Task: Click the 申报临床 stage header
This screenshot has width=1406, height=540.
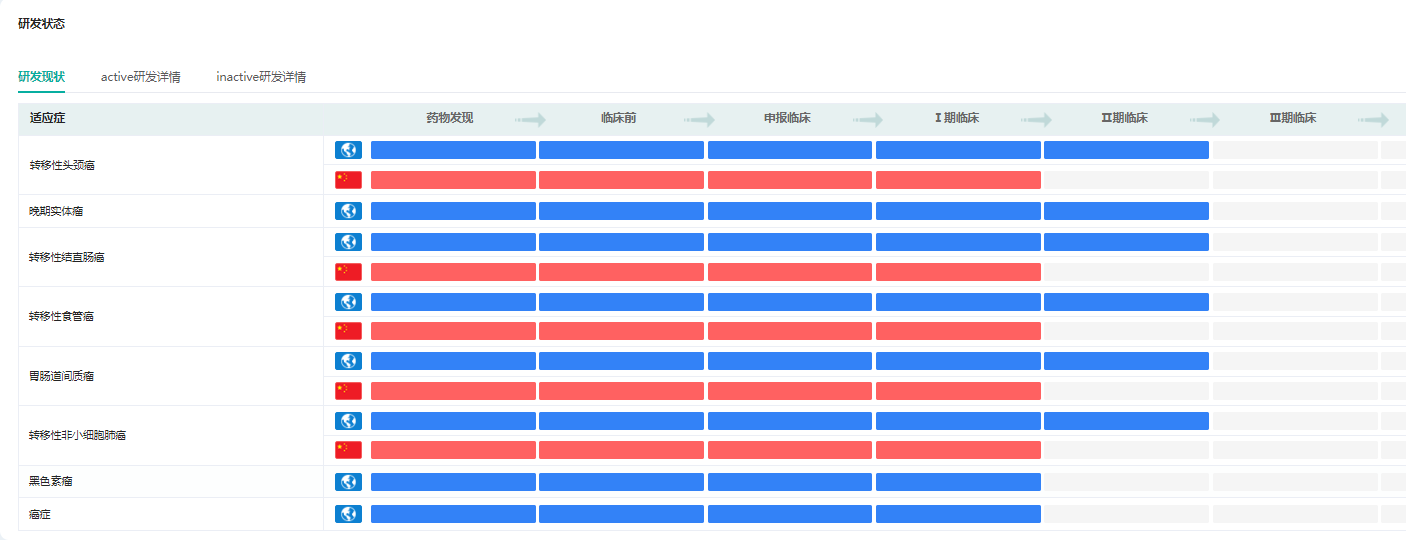Action: click(787, 118)
